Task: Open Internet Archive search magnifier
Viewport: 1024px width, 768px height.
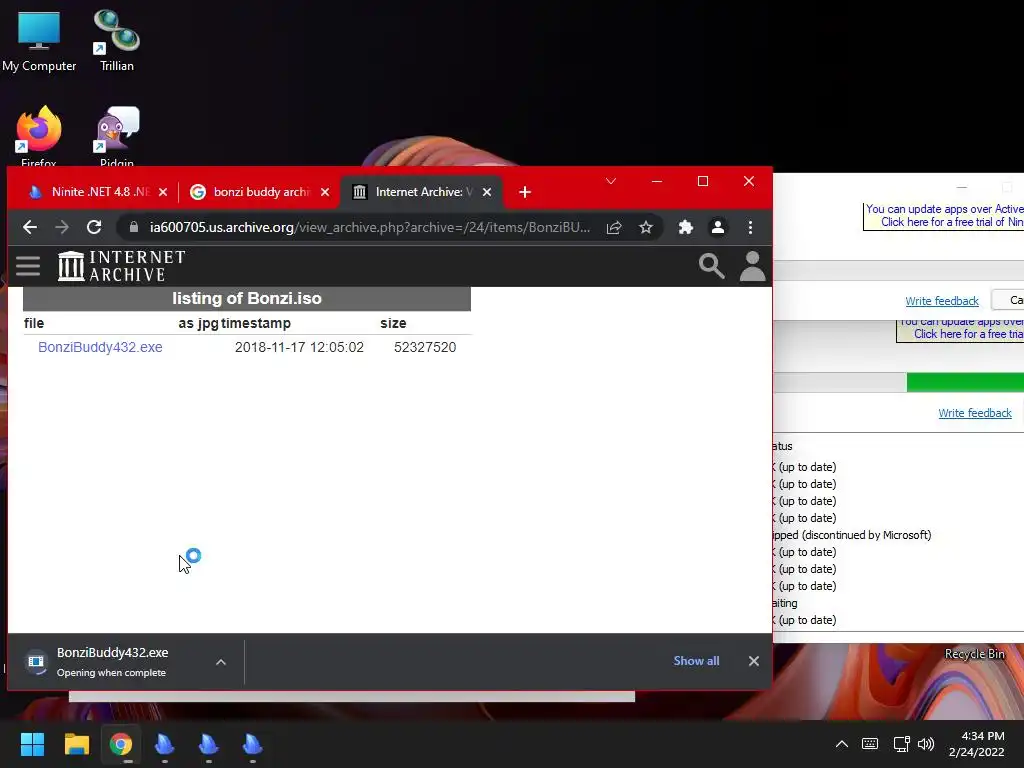Action: click(x=711, y=266)
